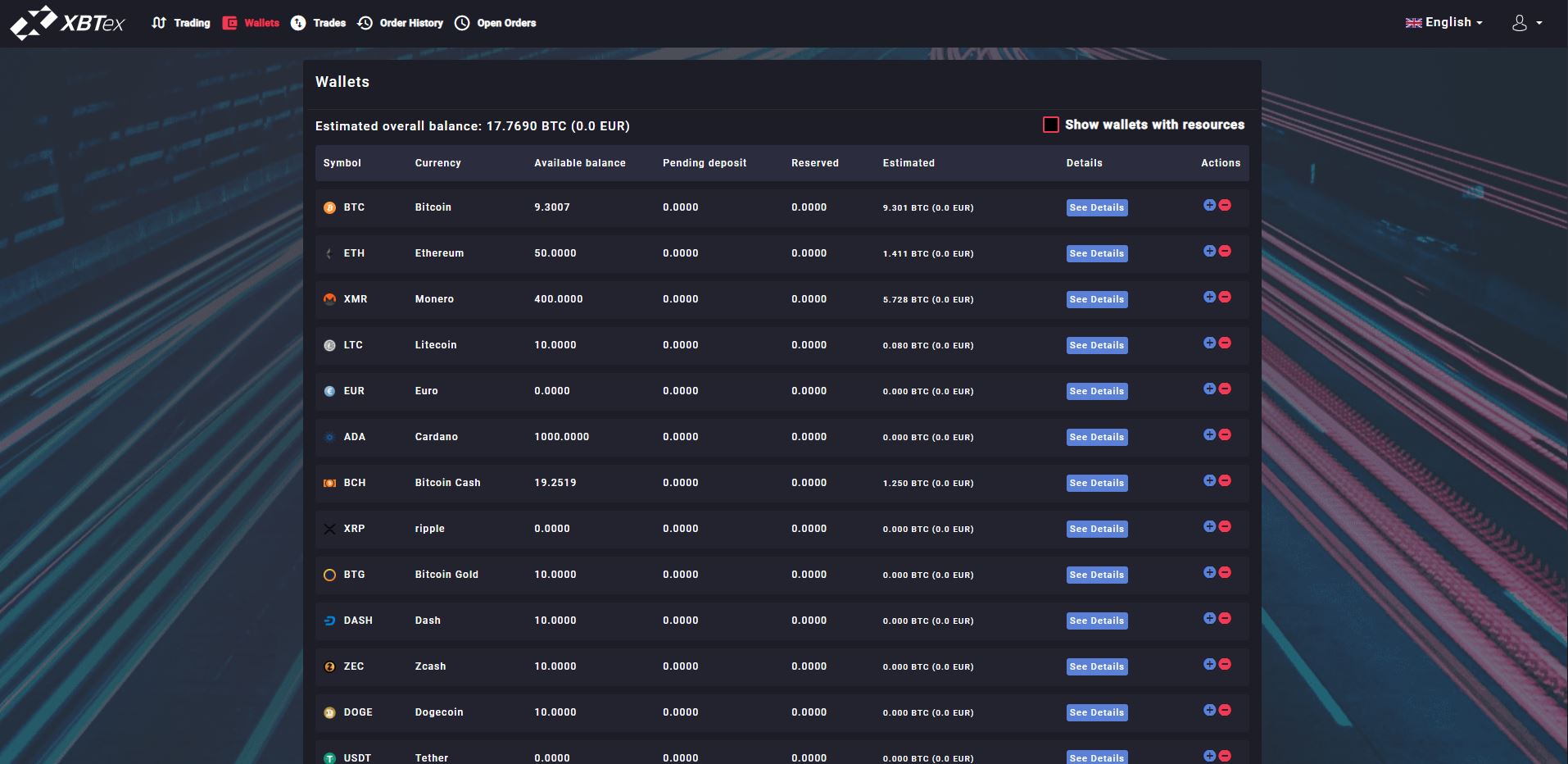The image size is (1568, 764).
Task: Open Order History
Action: [x=401, y=23]
